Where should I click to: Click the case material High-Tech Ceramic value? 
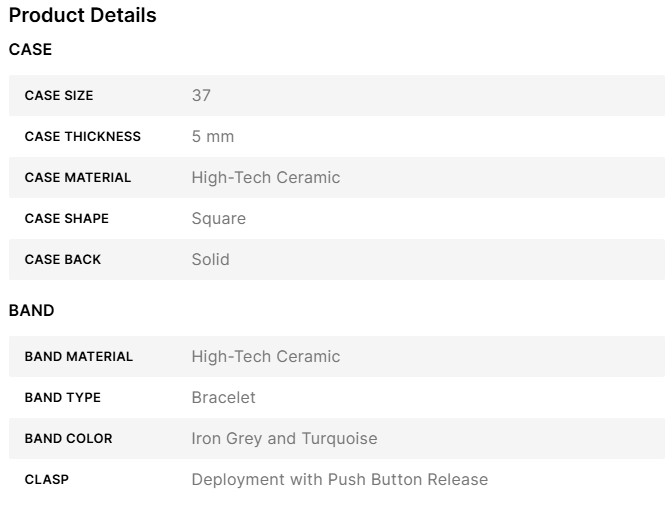266,178
